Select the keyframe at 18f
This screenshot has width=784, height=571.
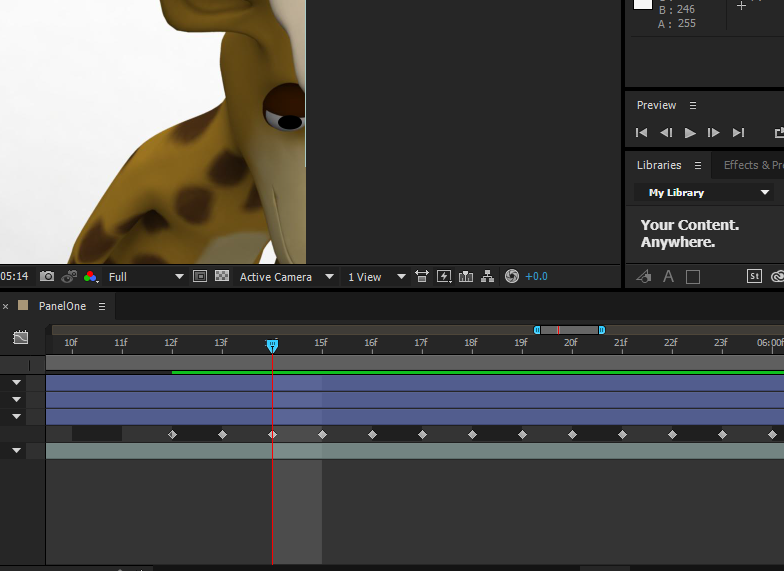pyautogui.click(x=472, y=434)
